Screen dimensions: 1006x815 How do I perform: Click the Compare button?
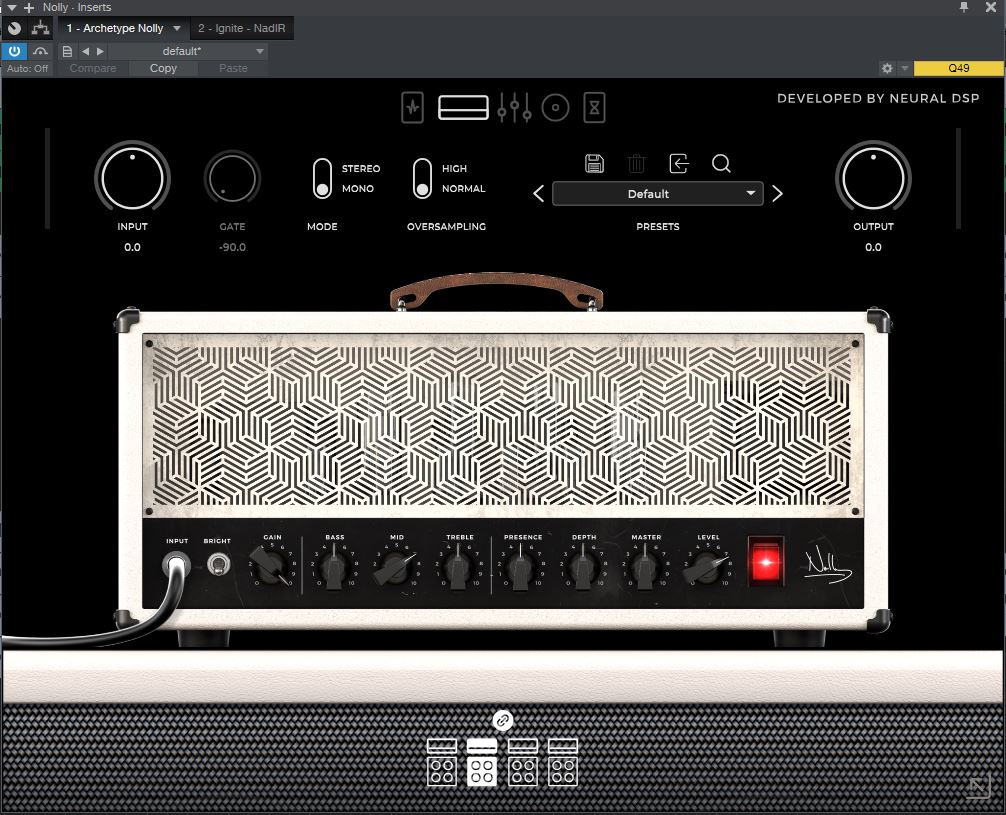tap(93, 68)
